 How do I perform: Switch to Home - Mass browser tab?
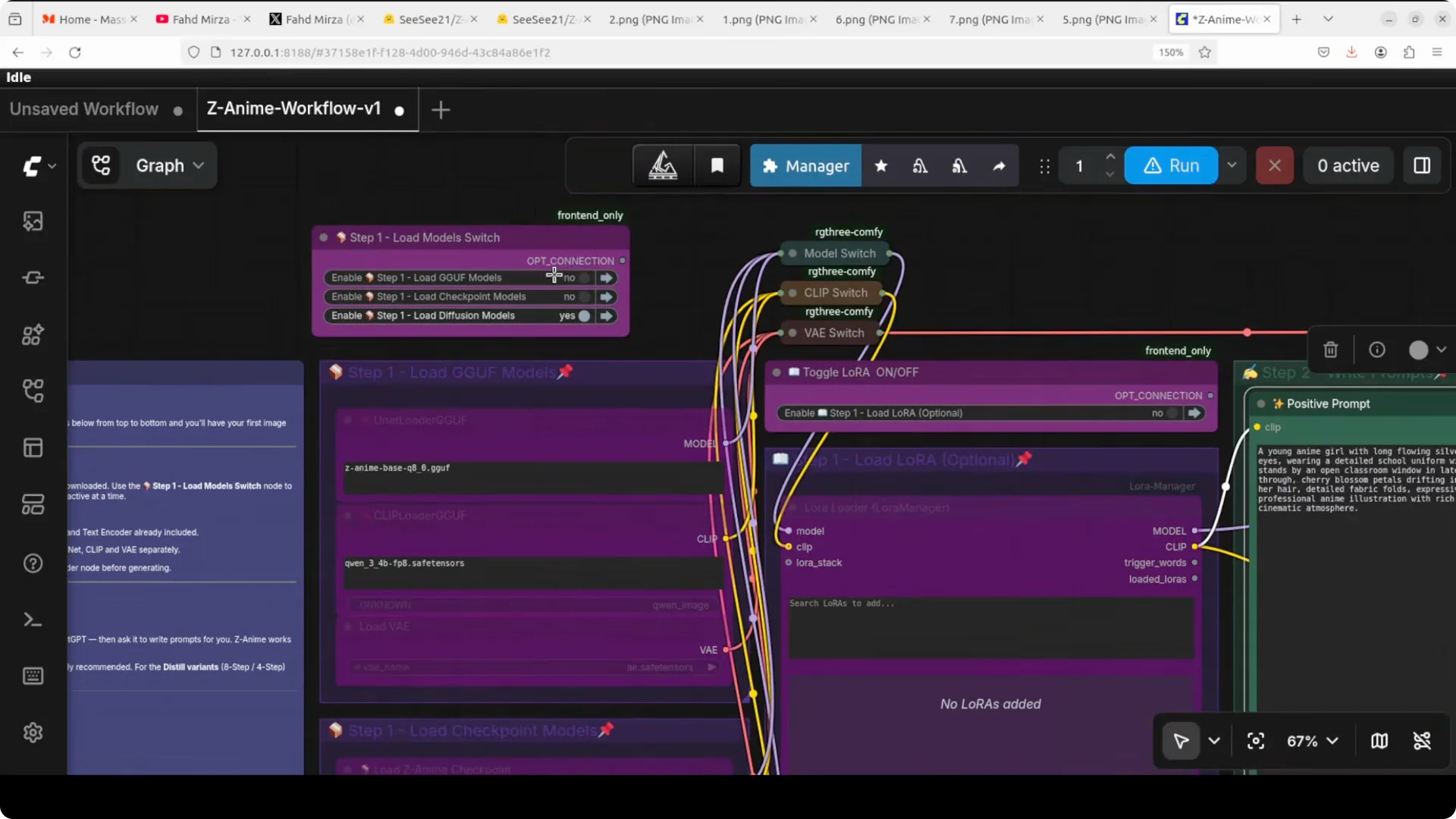click(89, 19)
